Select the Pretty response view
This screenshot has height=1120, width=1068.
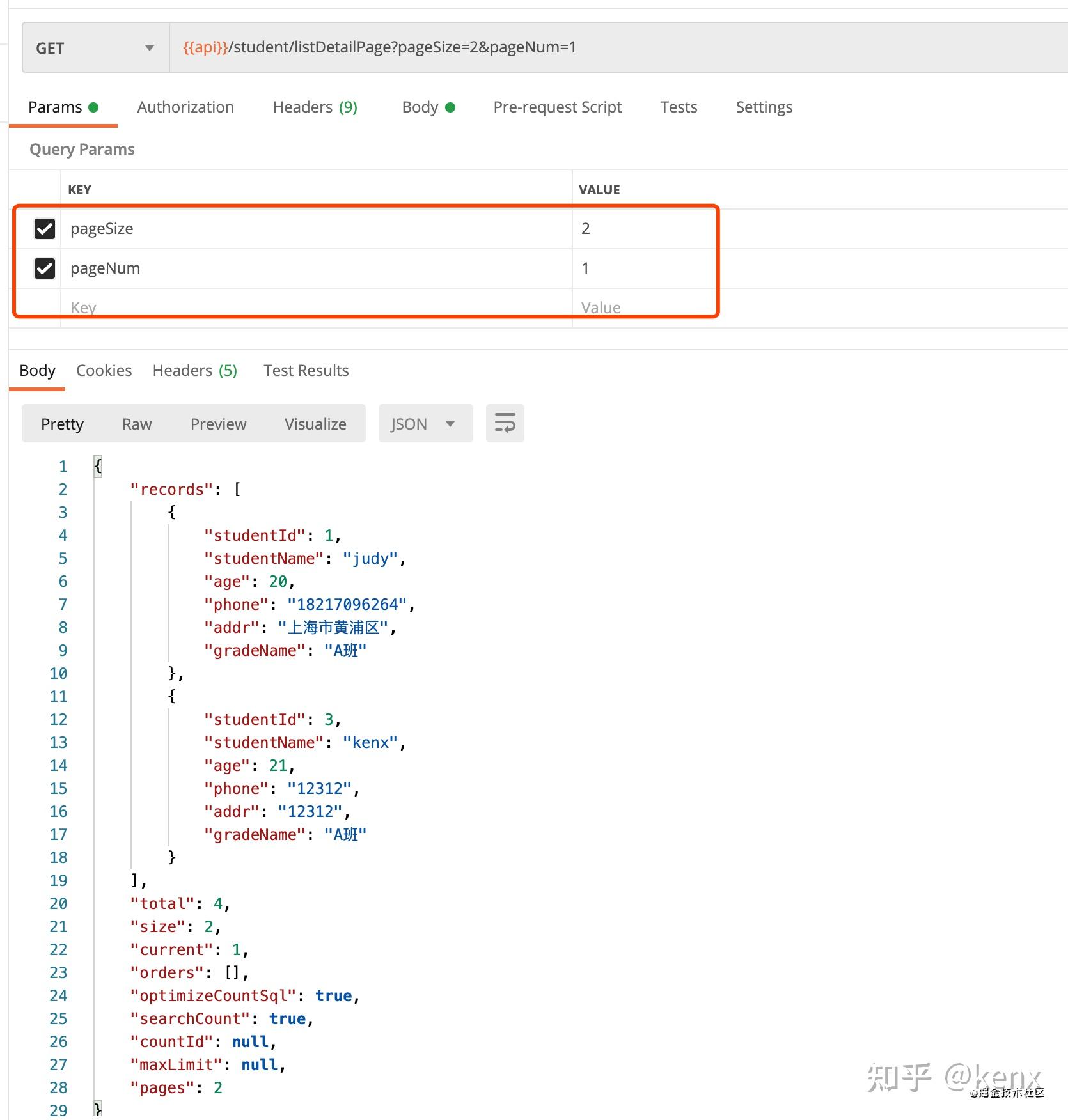tap(62, 423)
